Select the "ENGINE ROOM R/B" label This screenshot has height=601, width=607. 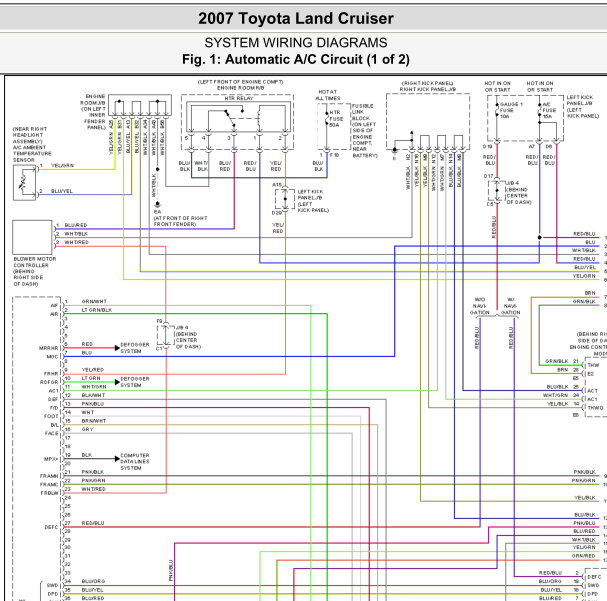point(240,88)
